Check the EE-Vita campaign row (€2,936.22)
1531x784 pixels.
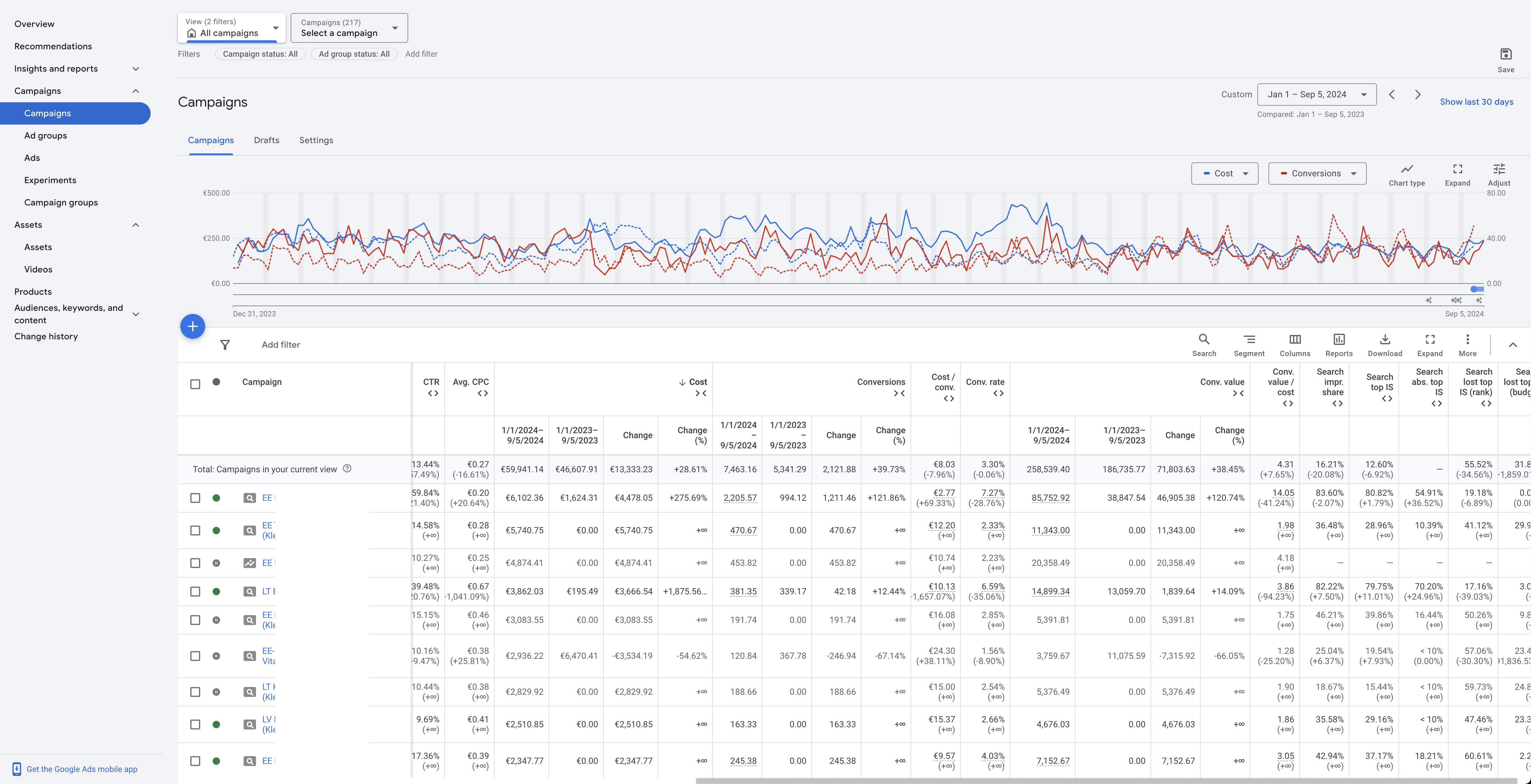click(x=195, y=656)
